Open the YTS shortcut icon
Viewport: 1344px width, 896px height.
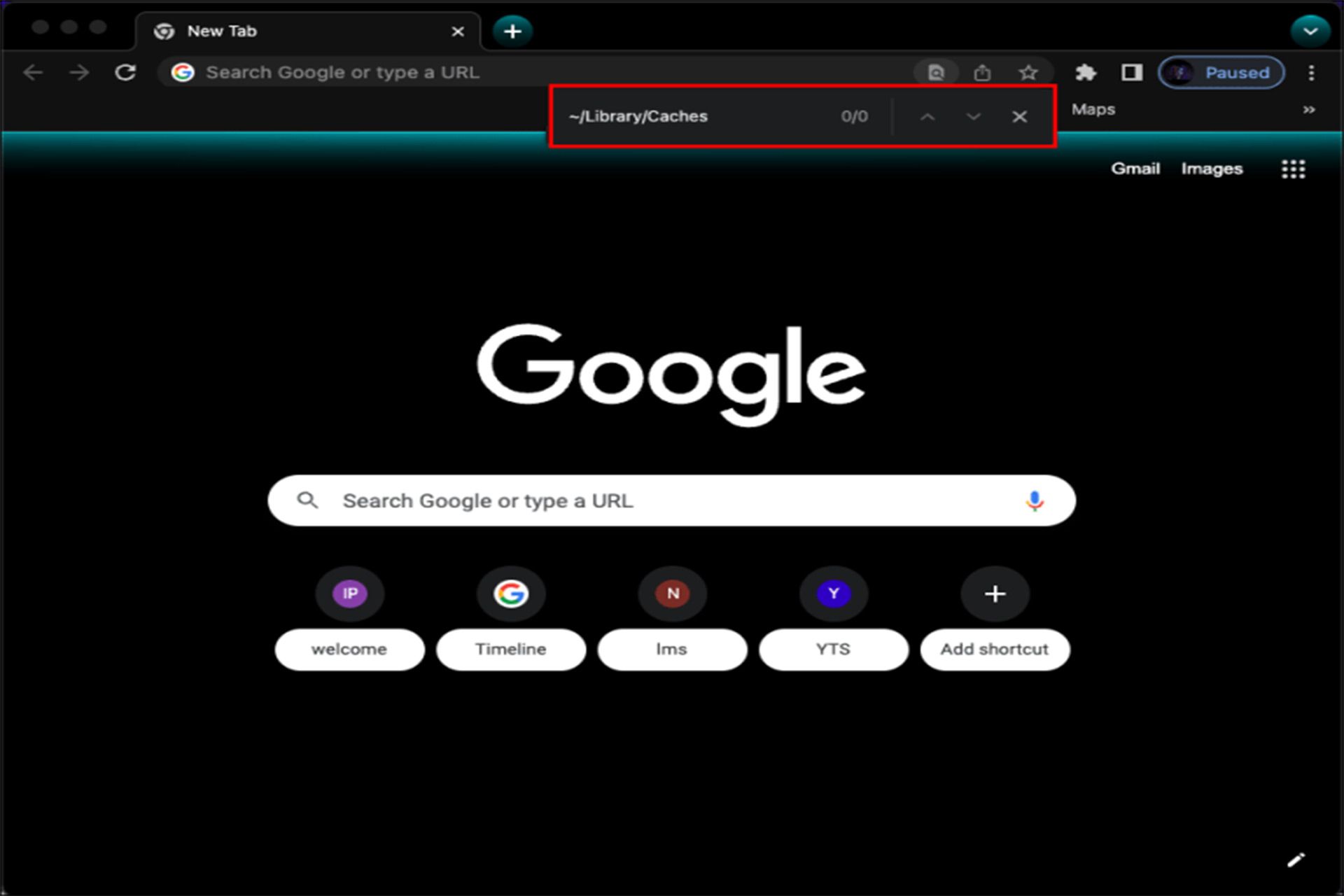pyautogui.click(x=834, y=594)
